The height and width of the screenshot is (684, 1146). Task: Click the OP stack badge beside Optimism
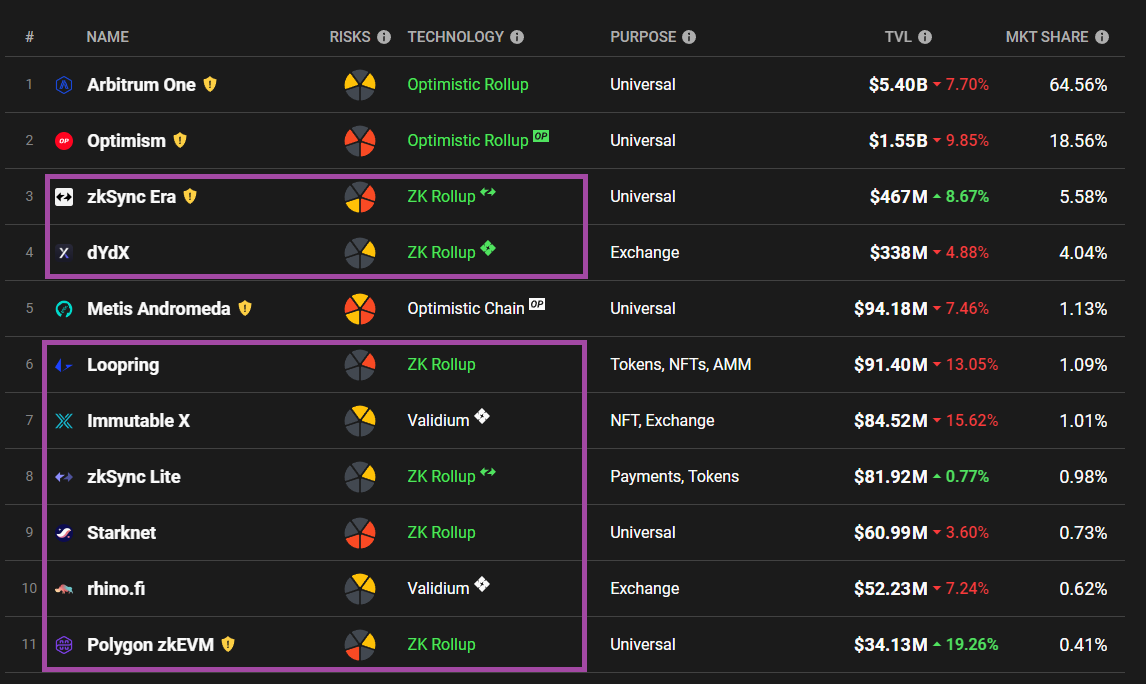[541, 136]
